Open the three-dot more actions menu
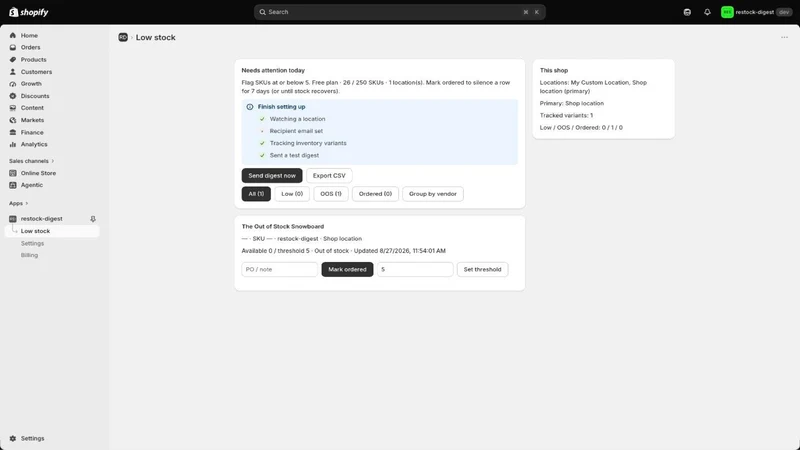 point(784,37)
